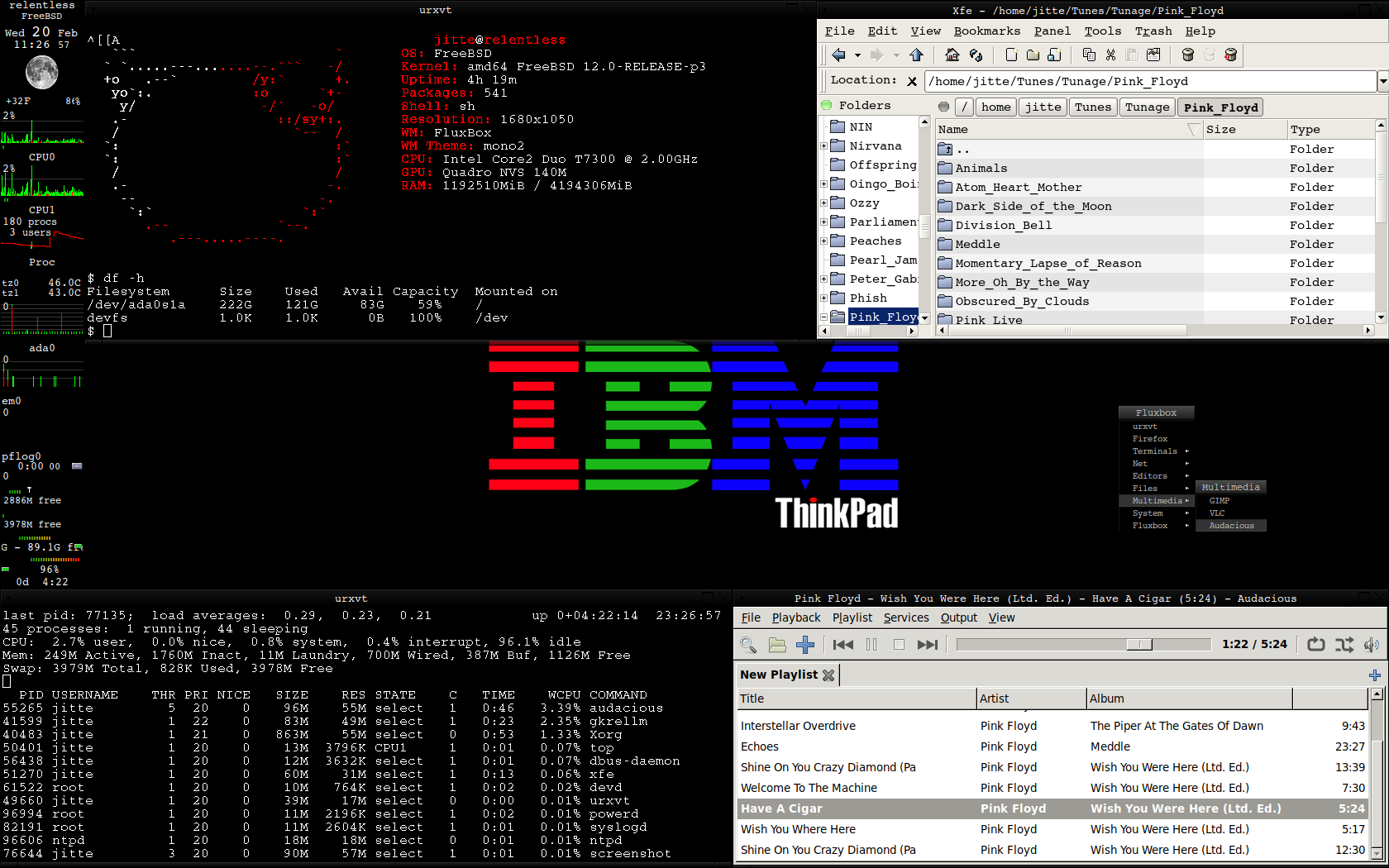Pause playback in Audacious

pyautogui.click(x=871, y=645)
